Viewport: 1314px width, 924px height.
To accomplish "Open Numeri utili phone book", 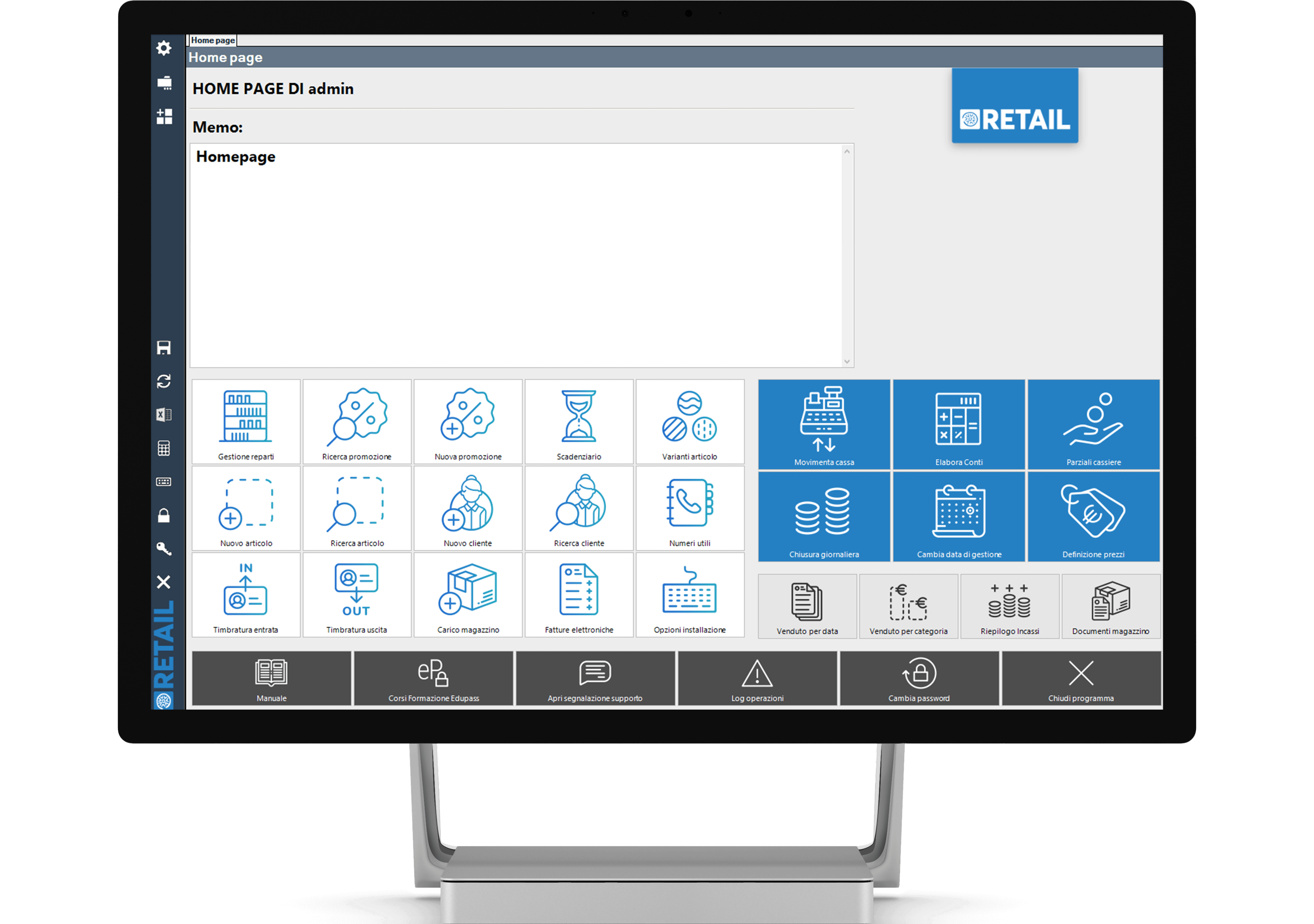I will click(x=690, y=508).
